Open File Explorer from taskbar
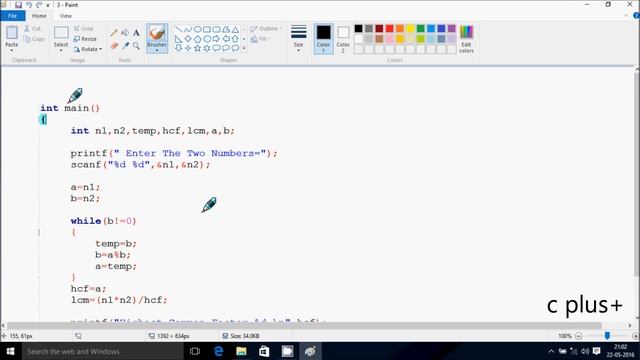This screenshot has width=640, height=360. [x=241, y=351]
